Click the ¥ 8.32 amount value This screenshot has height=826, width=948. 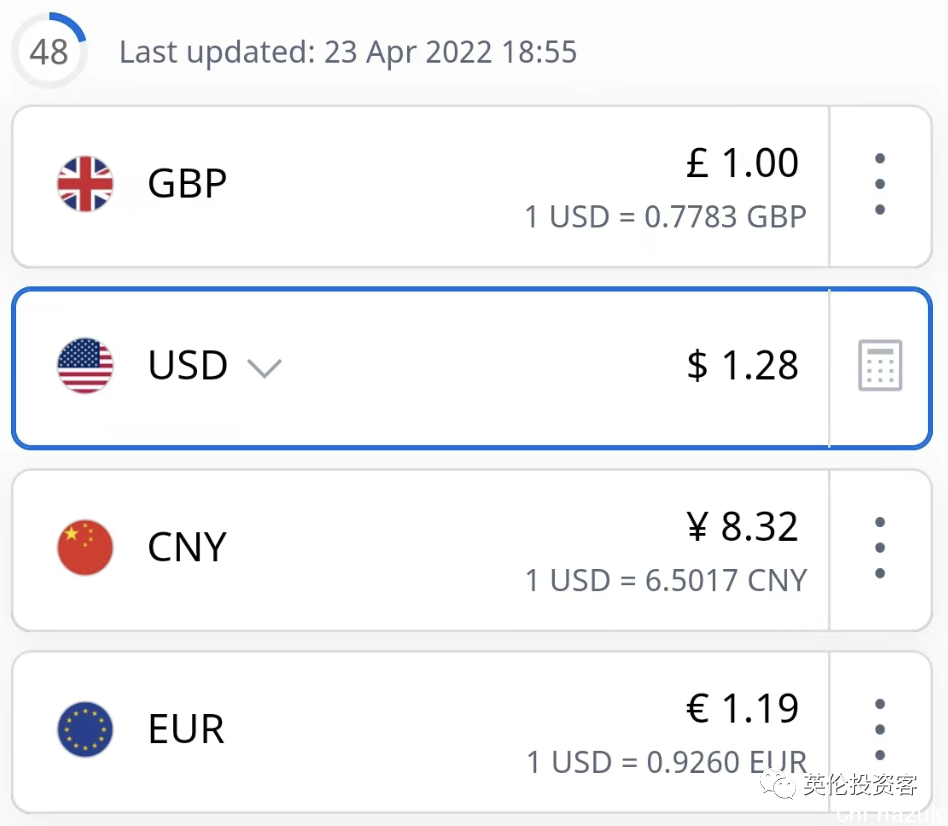[742, 526]
